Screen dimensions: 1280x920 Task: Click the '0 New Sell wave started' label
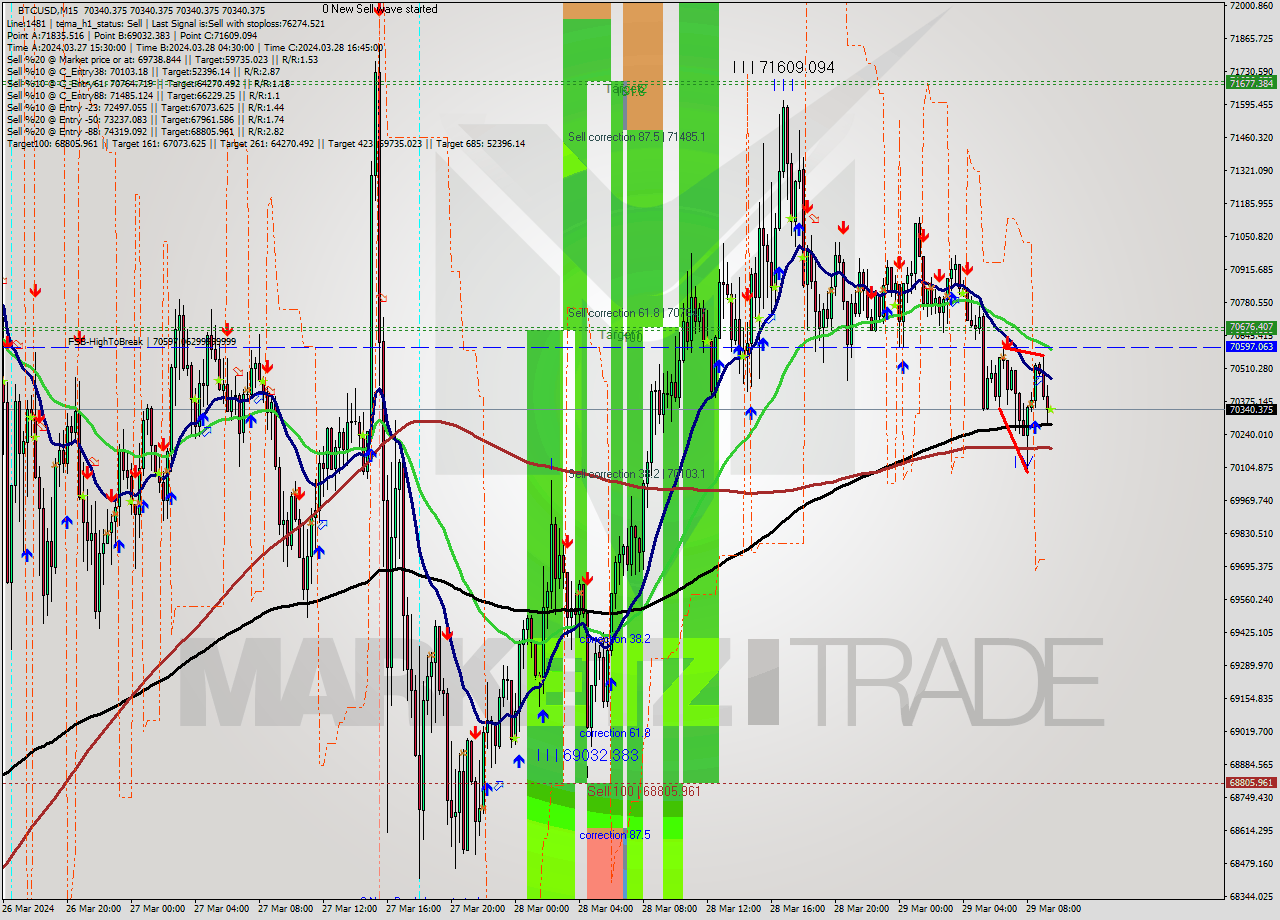pyautogui.click(x=379, y=9)
